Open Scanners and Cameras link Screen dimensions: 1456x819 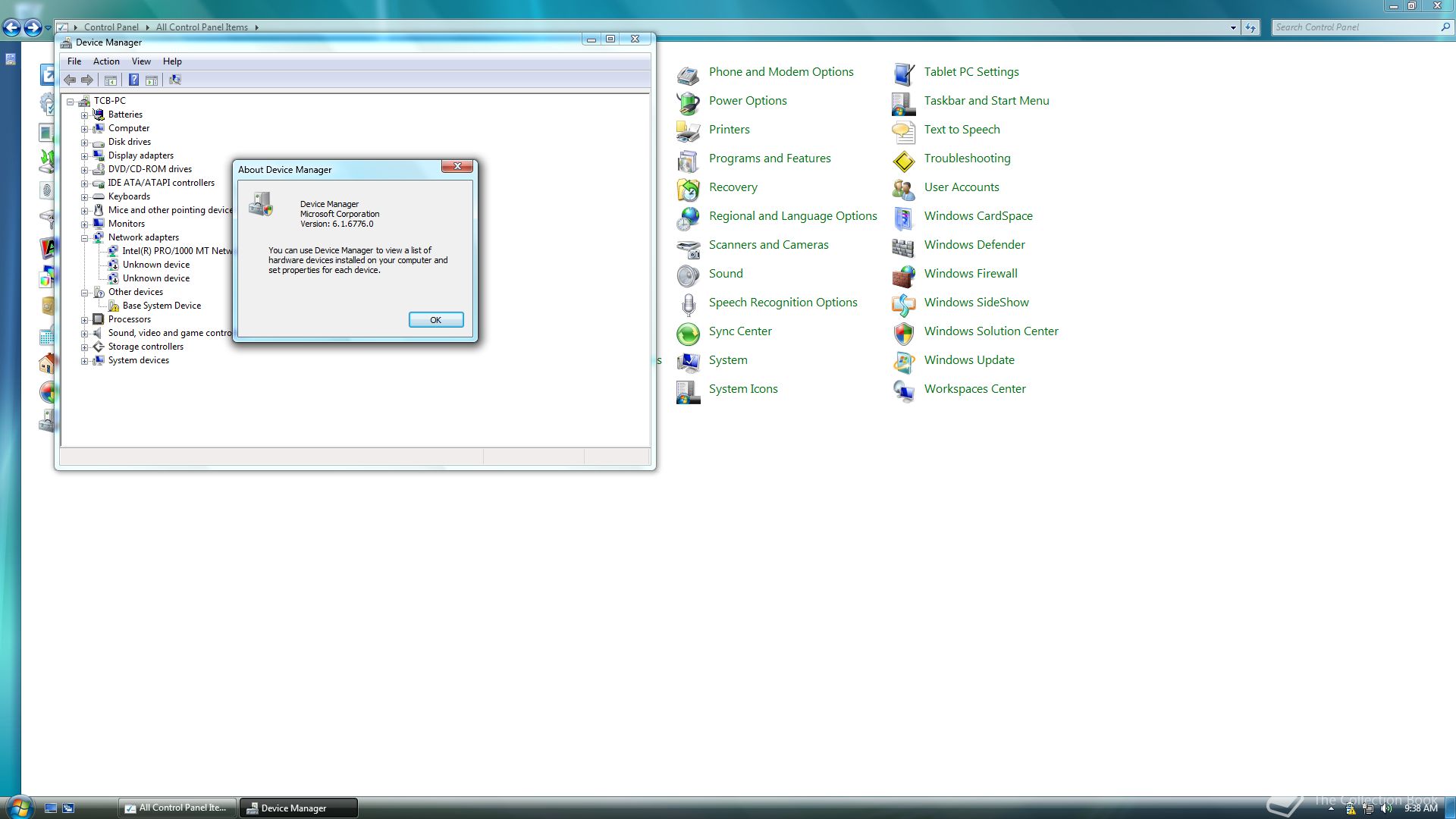[769, 245]
